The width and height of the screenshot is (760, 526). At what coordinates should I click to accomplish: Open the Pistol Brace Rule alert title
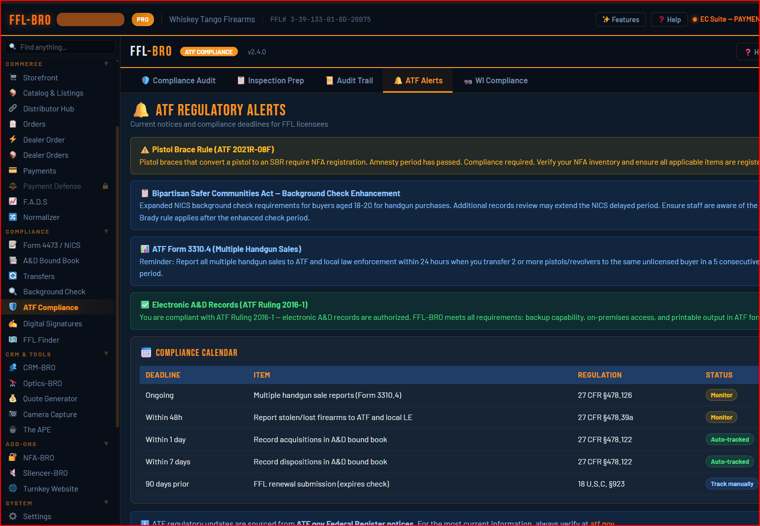[213, 149]
